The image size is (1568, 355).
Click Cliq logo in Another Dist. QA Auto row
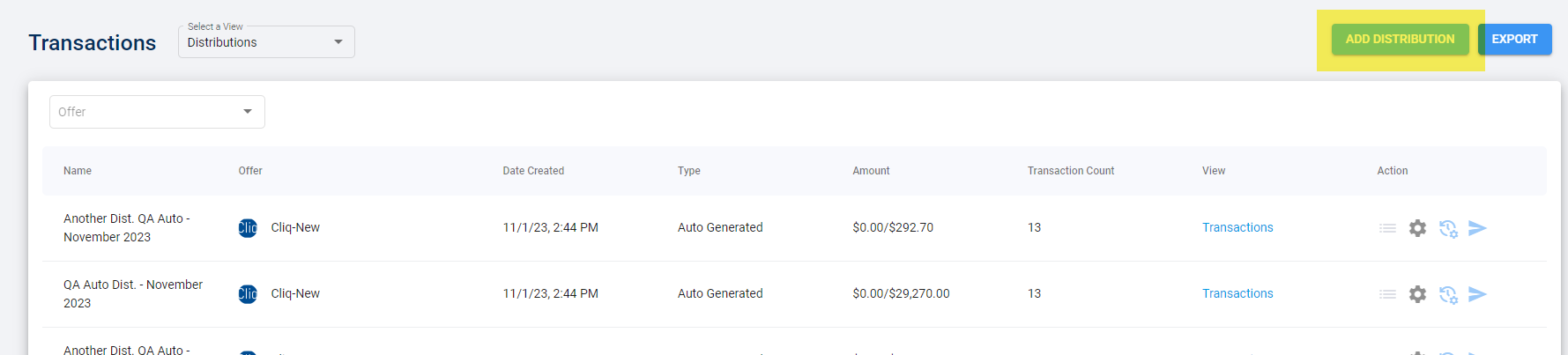[x=248, y=228]
